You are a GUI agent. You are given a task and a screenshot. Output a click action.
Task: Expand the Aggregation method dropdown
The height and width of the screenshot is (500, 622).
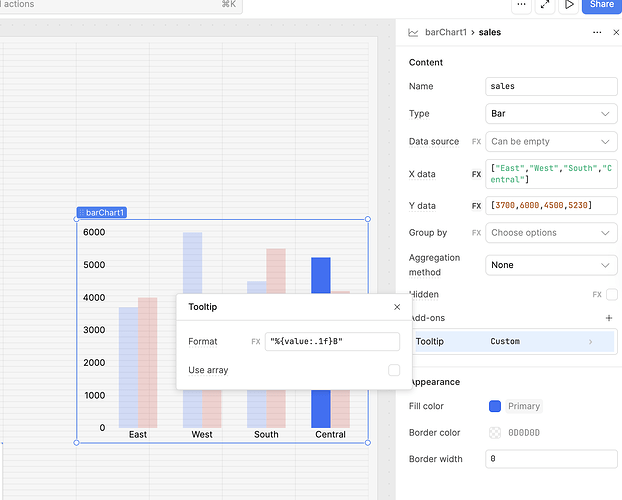[x=551, y=265]
